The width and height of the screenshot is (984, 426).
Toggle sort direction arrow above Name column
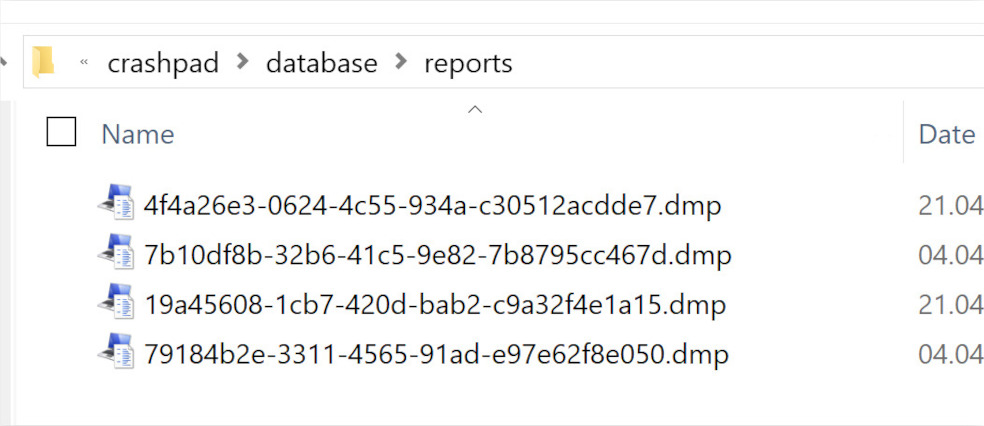click(x=475, y=110)
